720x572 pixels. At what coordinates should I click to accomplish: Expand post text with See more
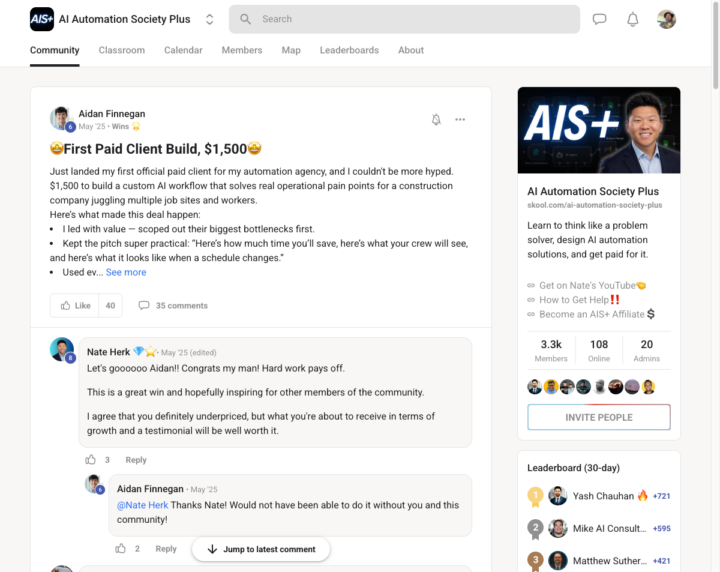[126, 272]
